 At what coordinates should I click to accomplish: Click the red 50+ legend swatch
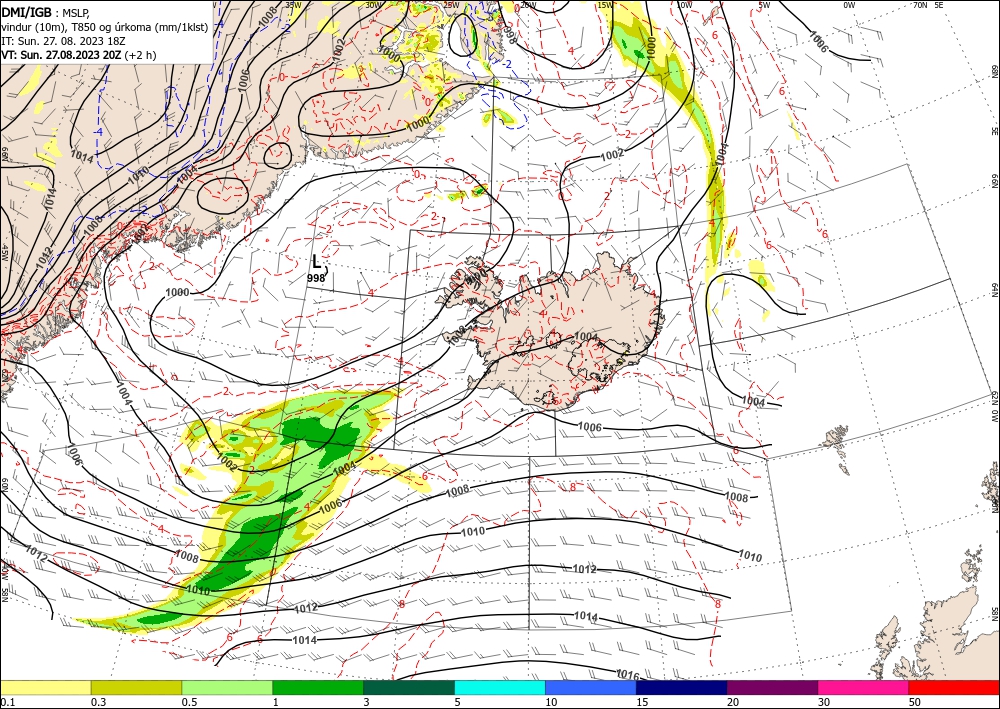click(x=954, y=687)
